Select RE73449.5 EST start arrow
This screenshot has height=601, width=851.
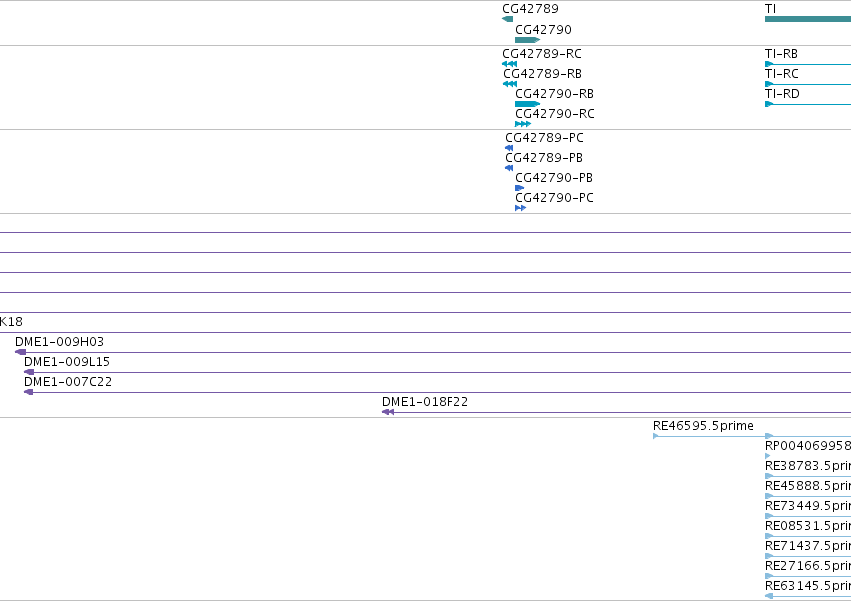point(769,517)
